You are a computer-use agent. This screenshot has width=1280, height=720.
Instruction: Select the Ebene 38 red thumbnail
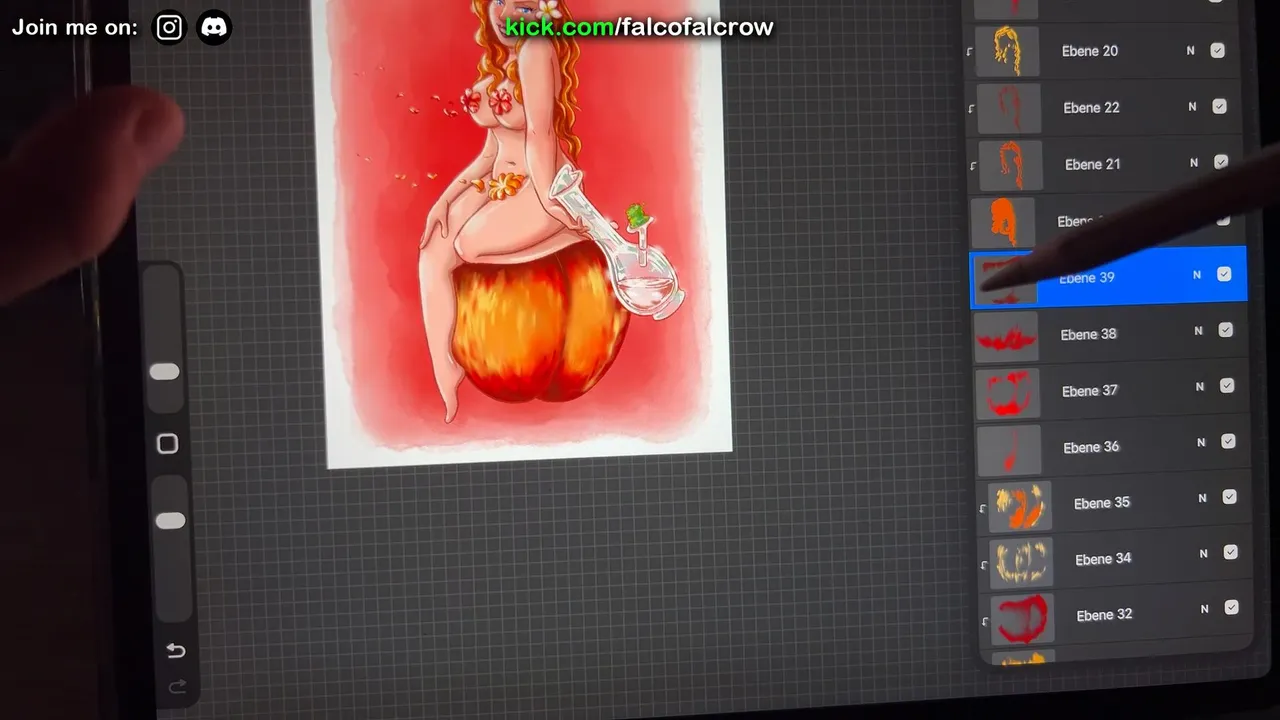point(1006,336)
